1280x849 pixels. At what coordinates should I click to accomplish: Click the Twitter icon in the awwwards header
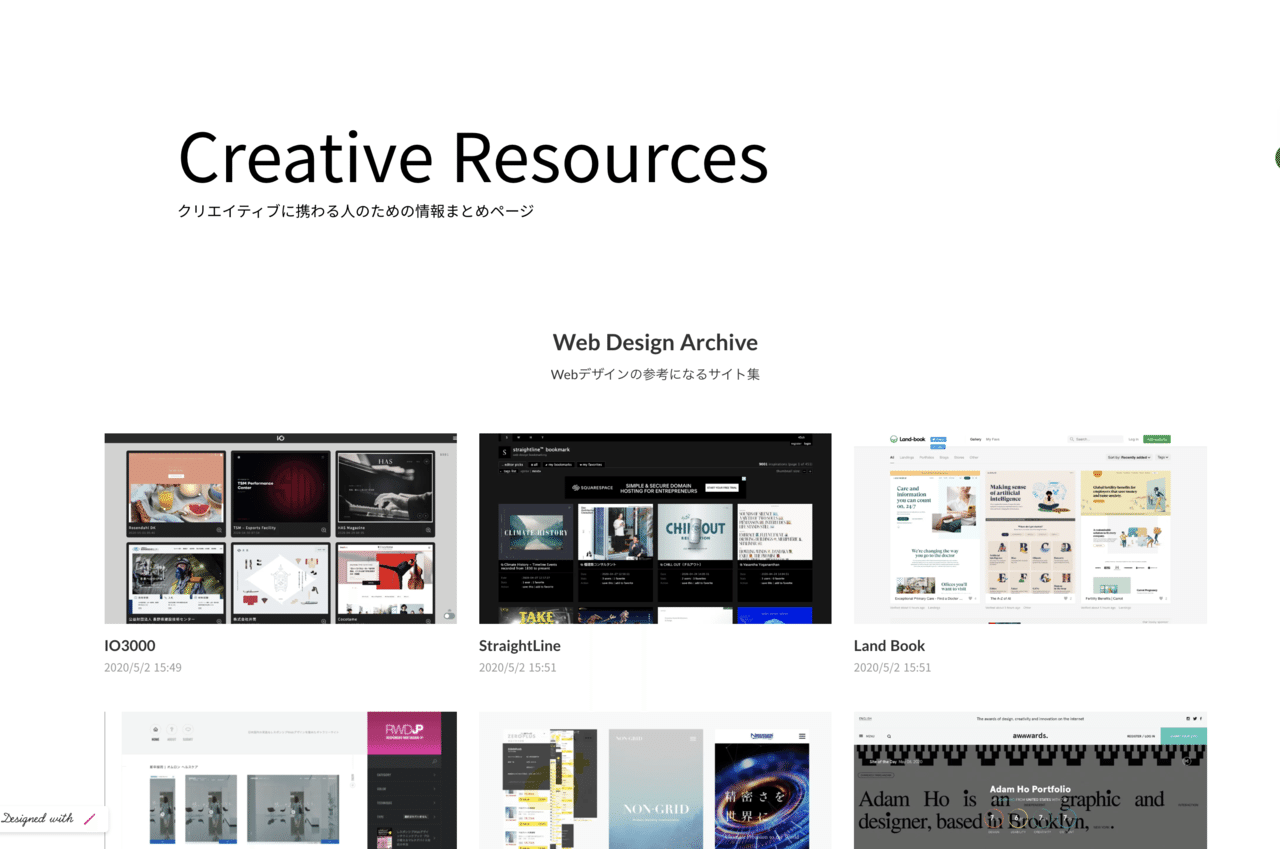click(1195, 718)
